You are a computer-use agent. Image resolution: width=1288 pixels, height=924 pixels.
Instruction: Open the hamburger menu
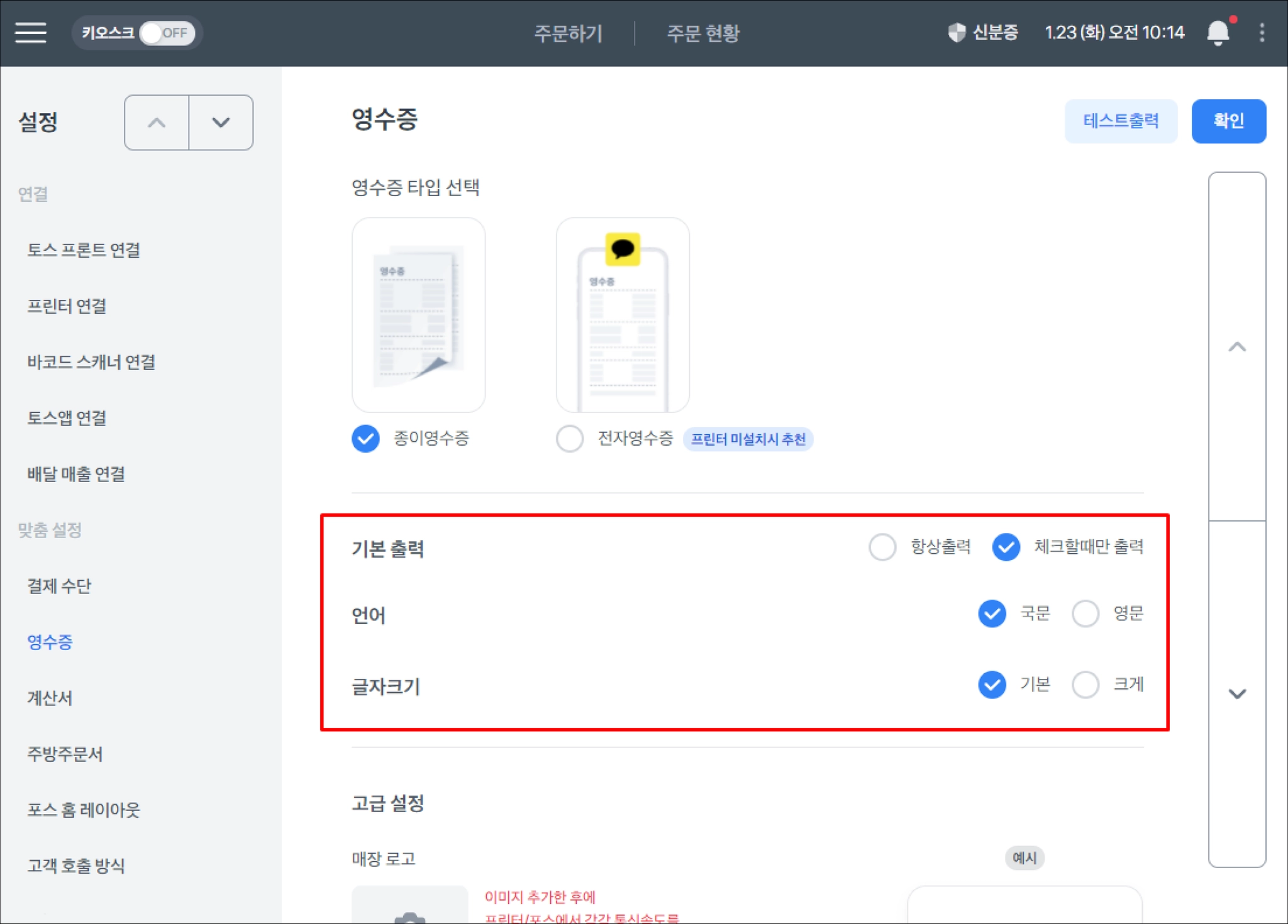[x=31, y=33]
